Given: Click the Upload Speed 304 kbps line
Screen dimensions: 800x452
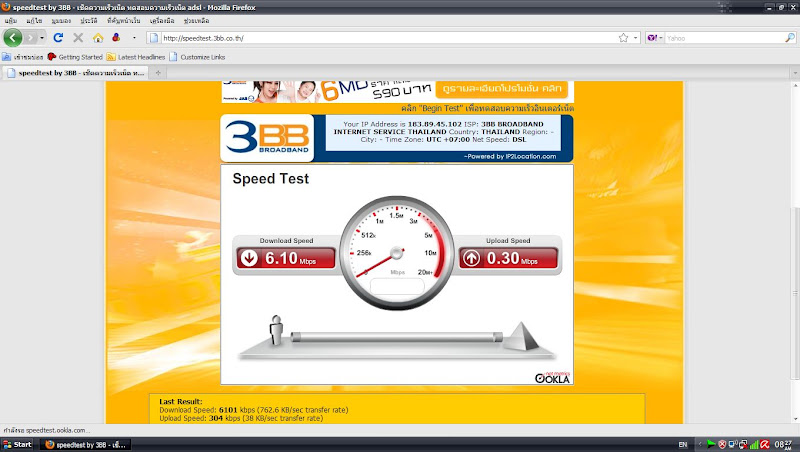Looking at the screenshot, I should [241, 418].
